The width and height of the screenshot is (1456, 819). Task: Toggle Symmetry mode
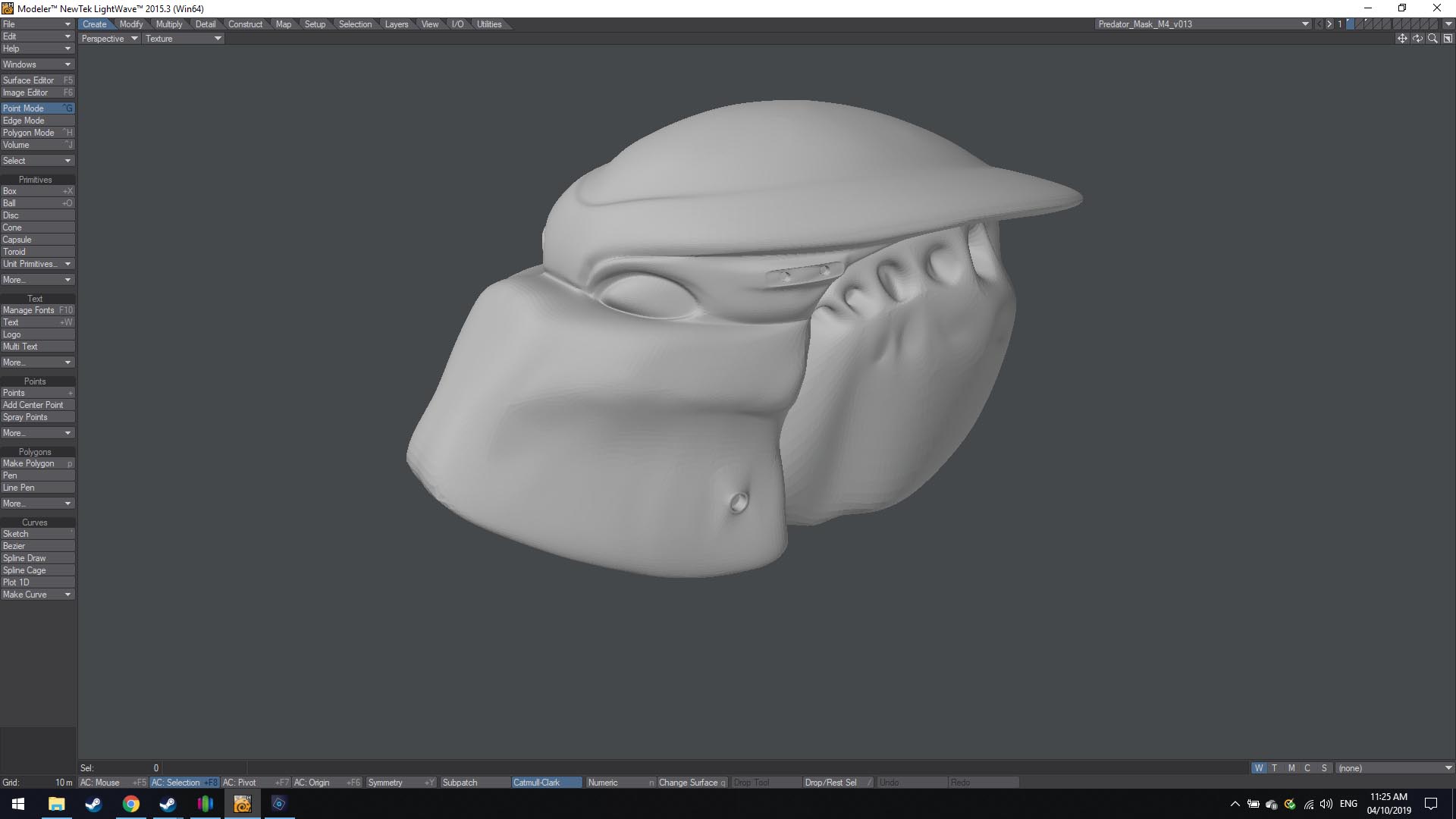pos(401,783)
